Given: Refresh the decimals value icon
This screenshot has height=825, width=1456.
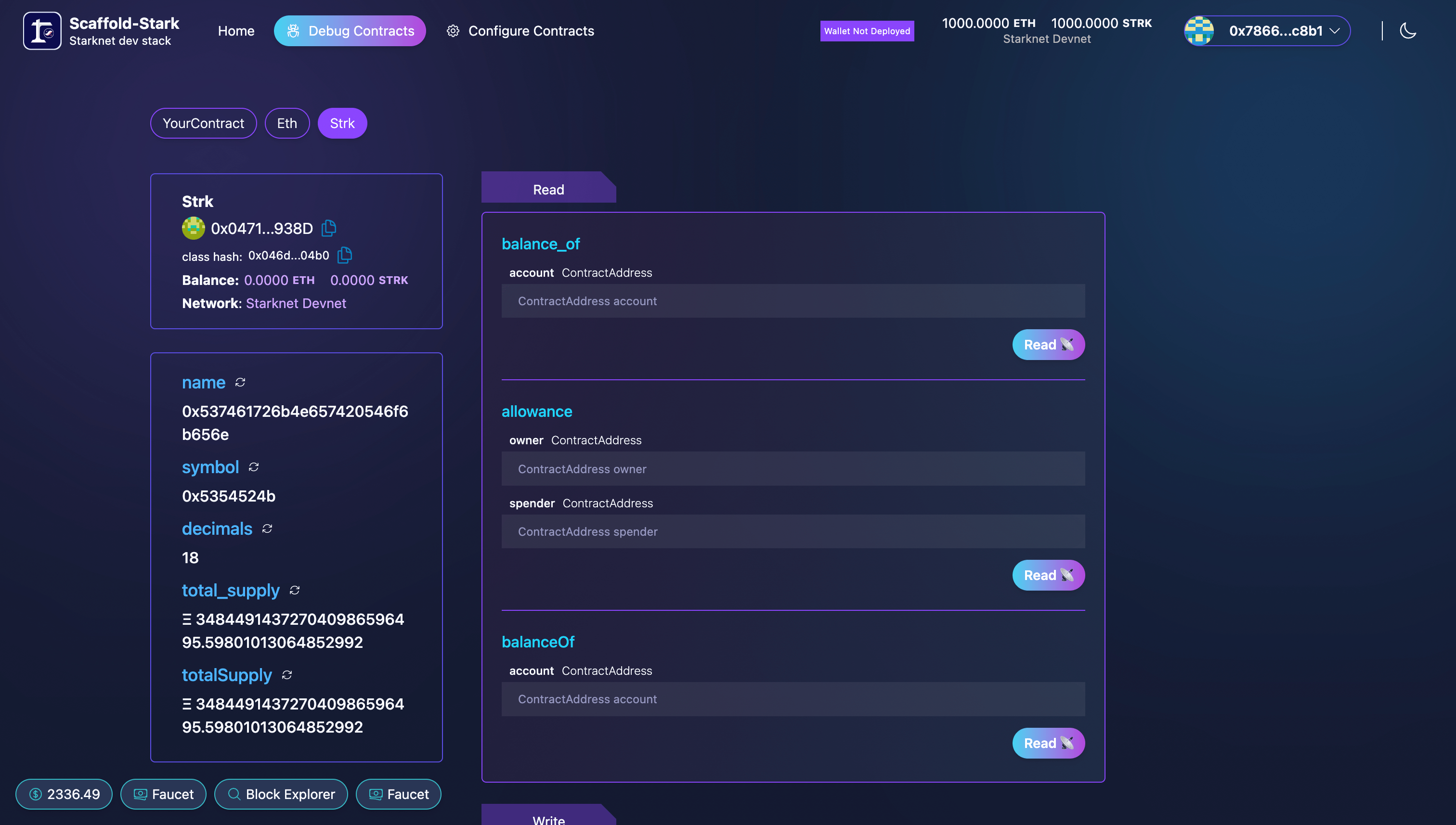Looking at the screenshot, I should click(x=268, y=529).
